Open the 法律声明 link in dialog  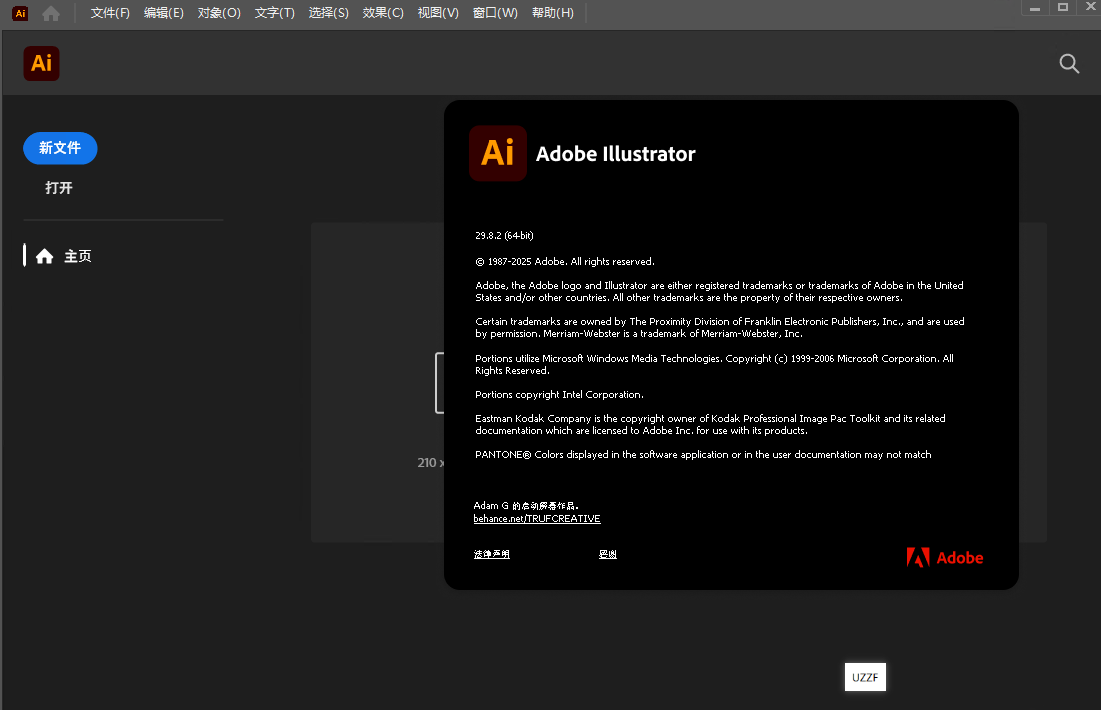[x=492, y=554]
